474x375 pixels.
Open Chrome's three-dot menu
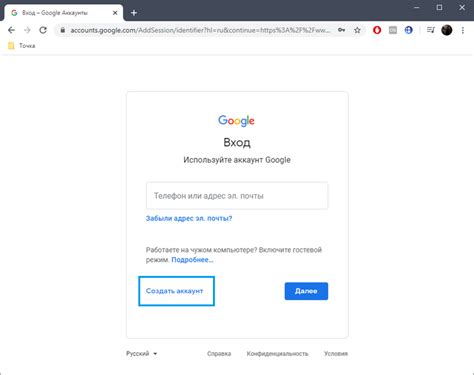(x=463, y=30)
